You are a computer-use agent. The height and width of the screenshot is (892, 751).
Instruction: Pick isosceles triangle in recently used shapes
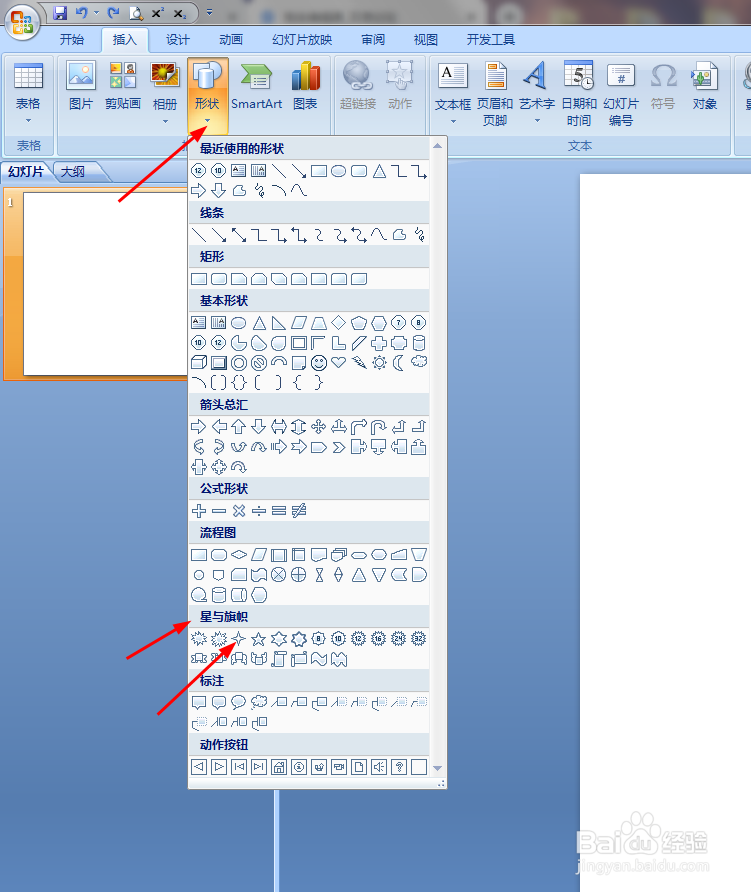pos(379,171)
